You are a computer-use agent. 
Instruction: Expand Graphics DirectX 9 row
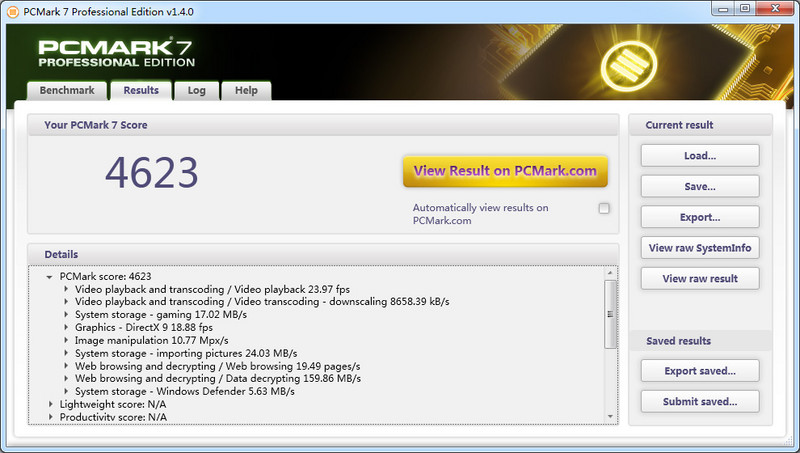point(66,327)
